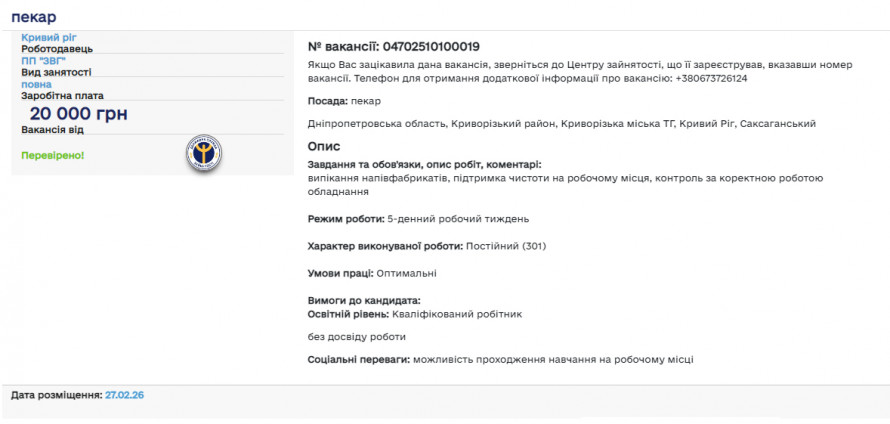Click the phone number +380673726124
The image size is (890, 424).
tap(711, 78)
